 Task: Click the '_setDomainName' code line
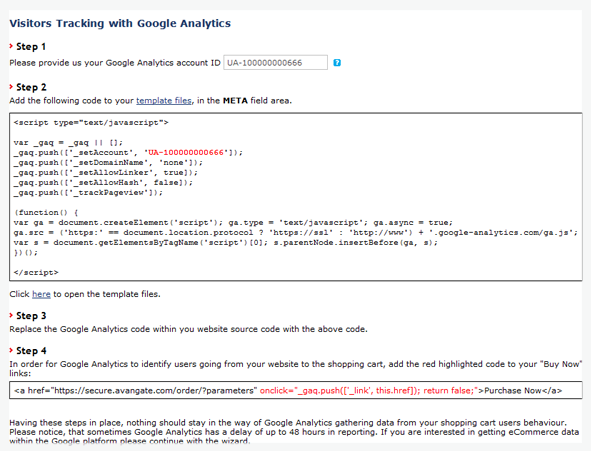pyautogui.click(x=108, y=163)
